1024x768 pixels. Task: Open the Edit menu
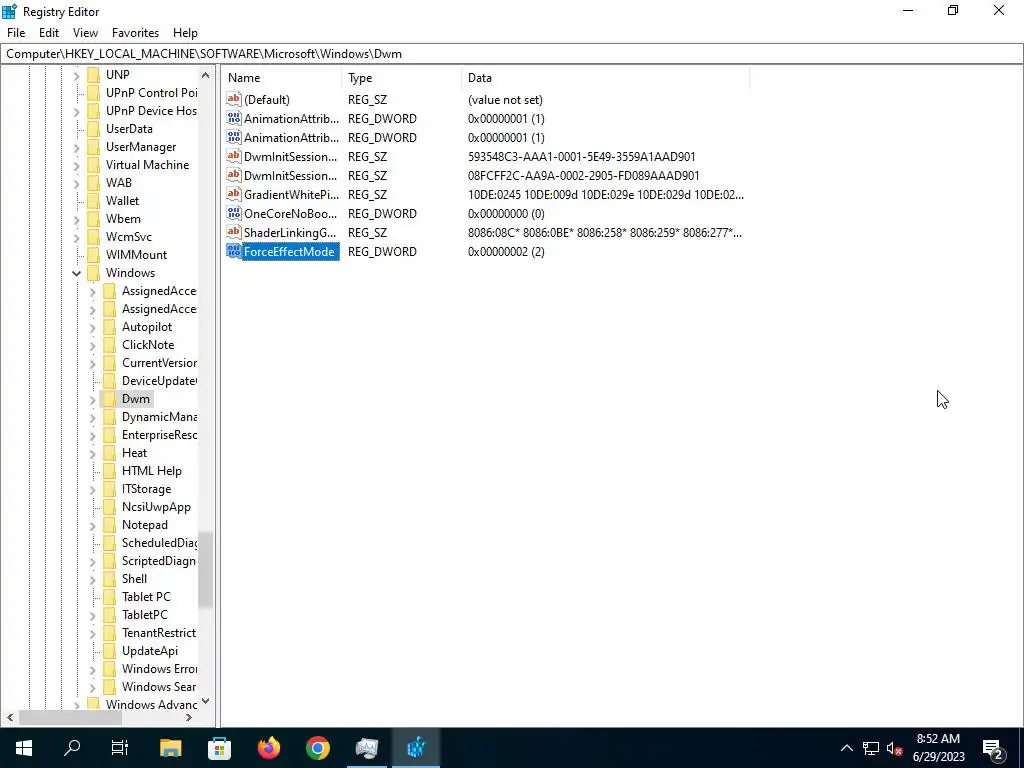coord(49,33)
